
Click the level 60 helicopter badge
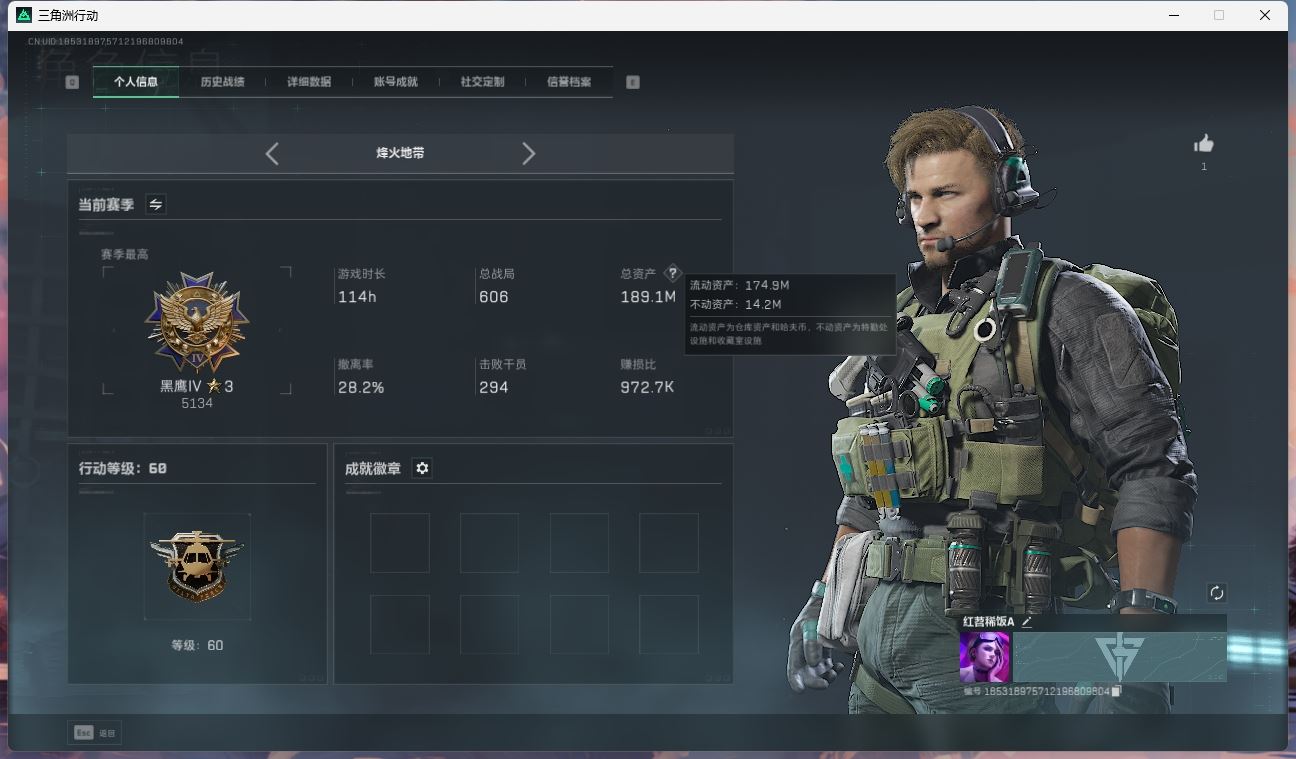point(197,566)
